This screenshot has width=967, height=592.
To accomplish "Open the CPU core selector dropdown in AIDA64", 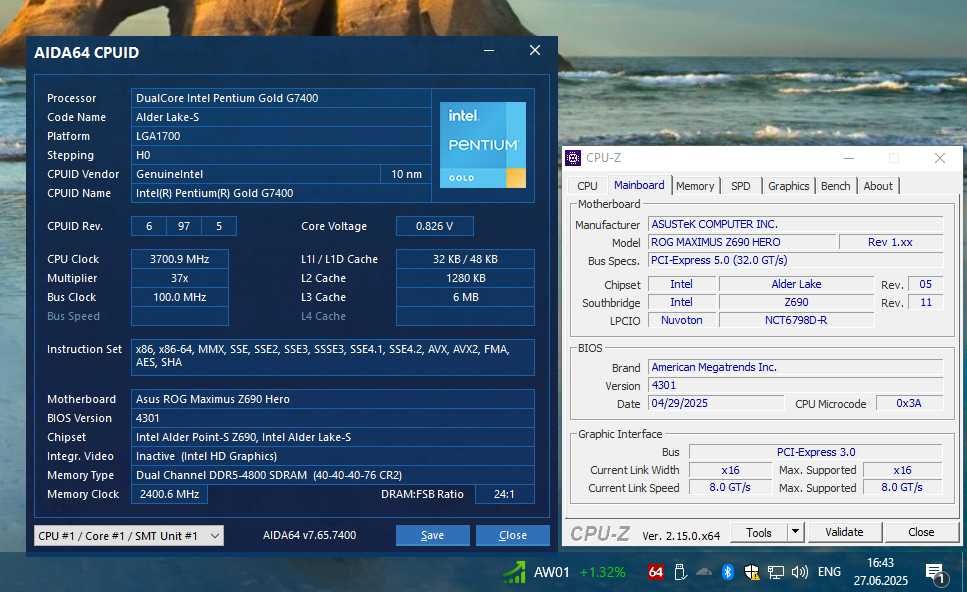I will pos(129,535).
